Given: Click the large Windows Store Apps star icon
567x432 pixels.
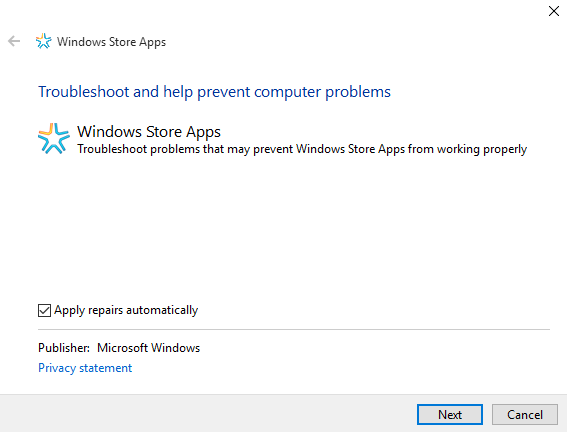Looking at the screenshot, I should pos(54,138).
